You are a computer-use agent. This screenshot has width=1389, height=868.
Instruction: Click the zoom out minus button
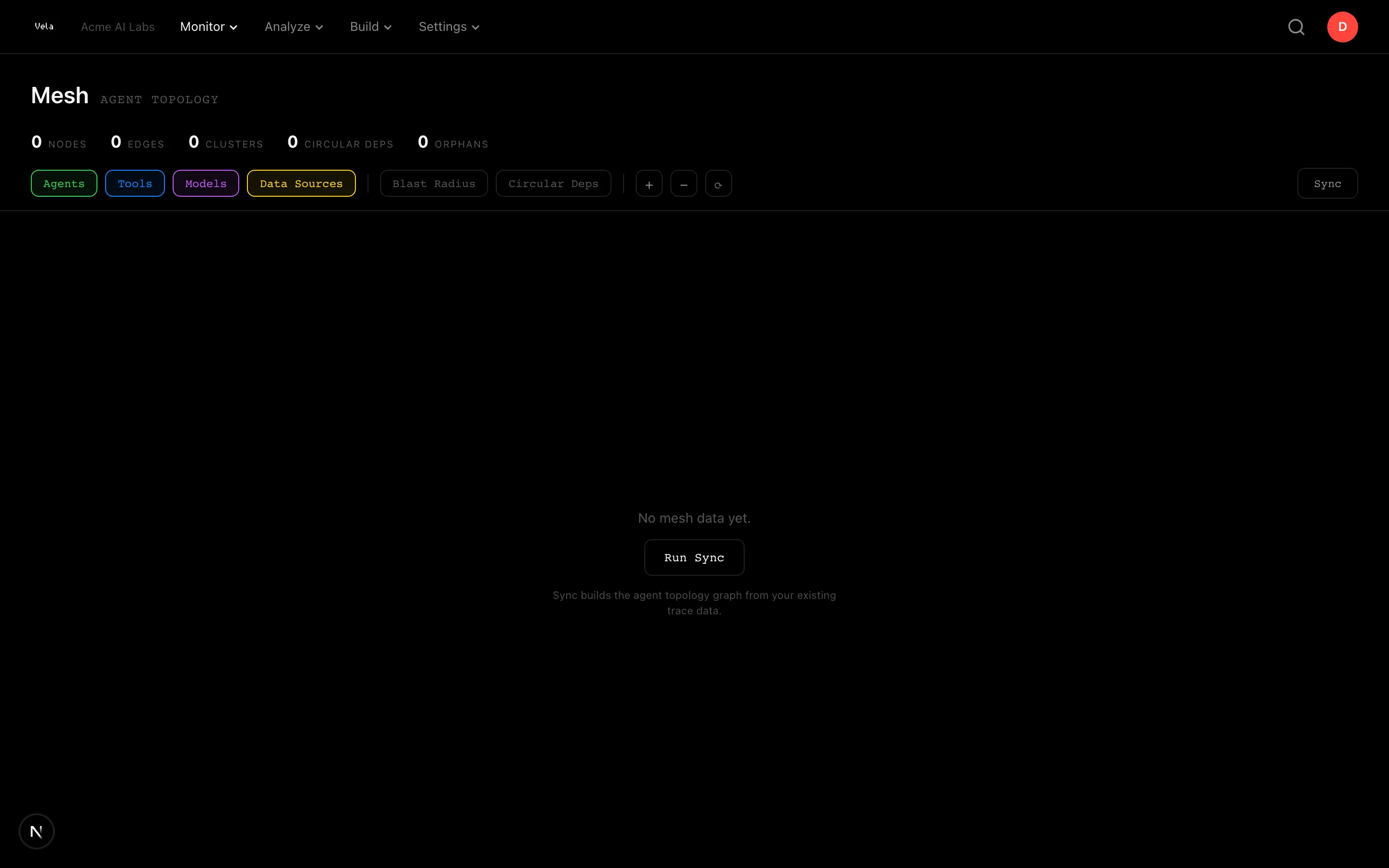click(683, 184)
